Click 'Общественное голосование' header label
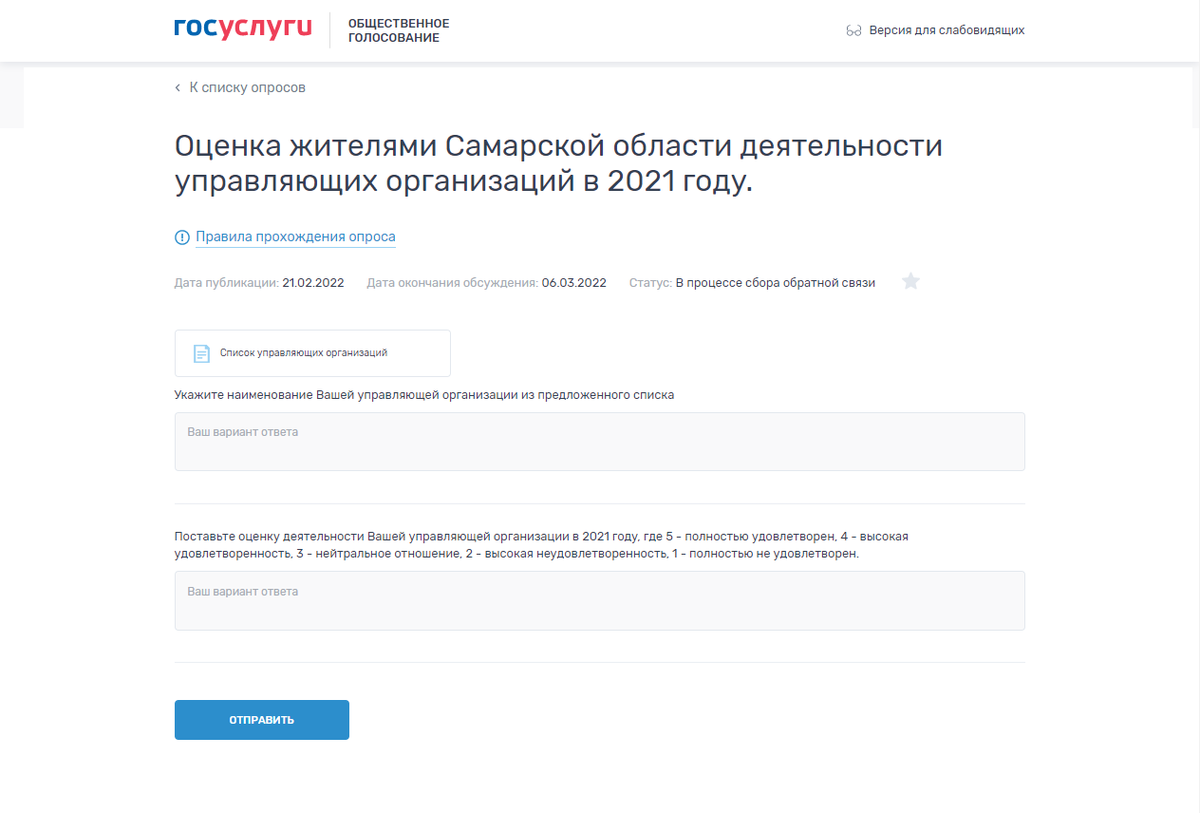Viewport: 1200px width, 813px height. pos(398,31)
